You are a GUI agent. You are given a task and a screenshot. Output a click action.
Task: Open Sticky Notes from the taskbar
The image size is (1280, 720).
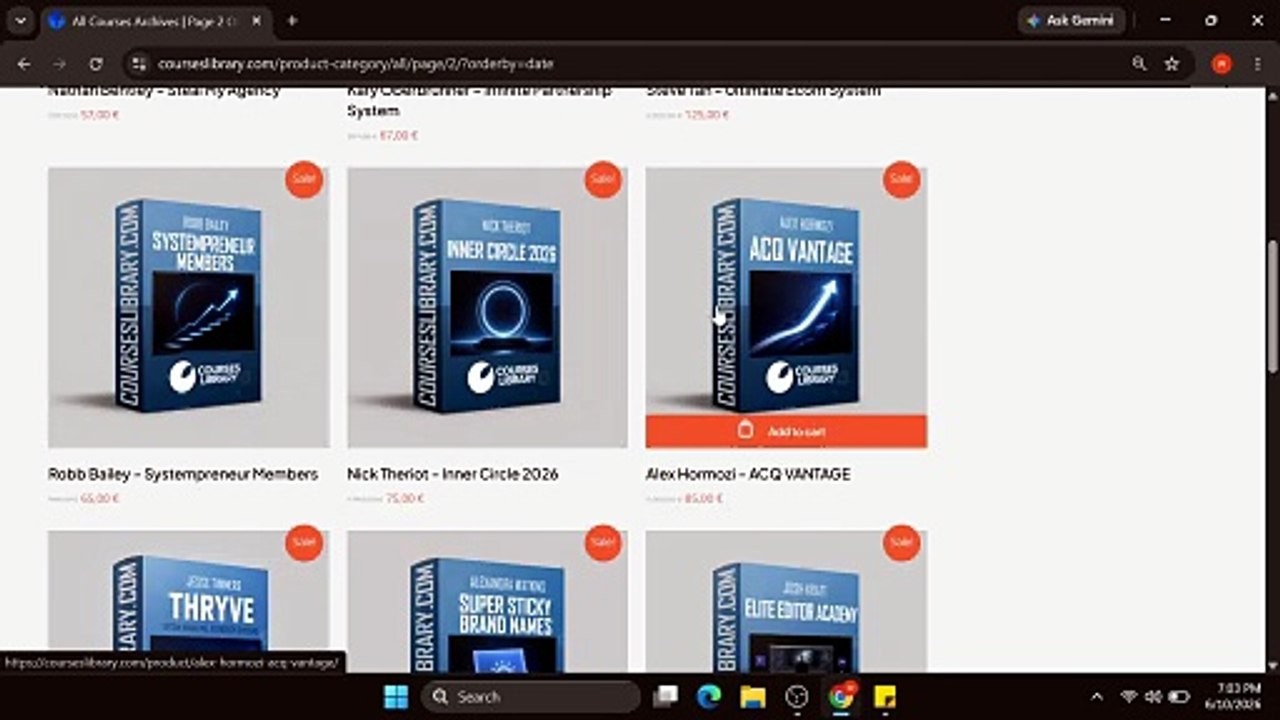(x=885, y=697)
